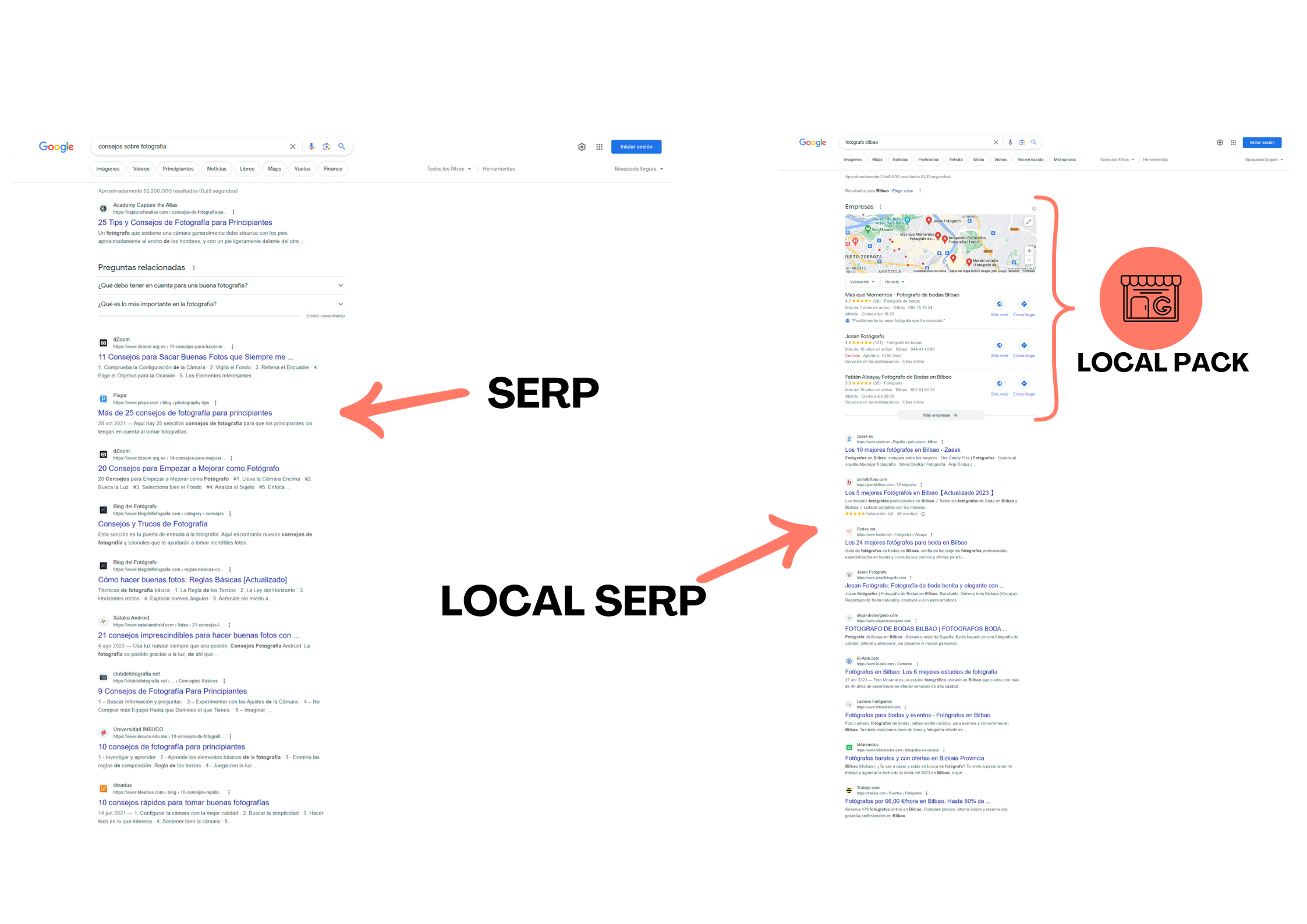This screenshot has height=924, width=1307.
Task: Select the 'Recien nacido' filter chip
Action: 1030,160
